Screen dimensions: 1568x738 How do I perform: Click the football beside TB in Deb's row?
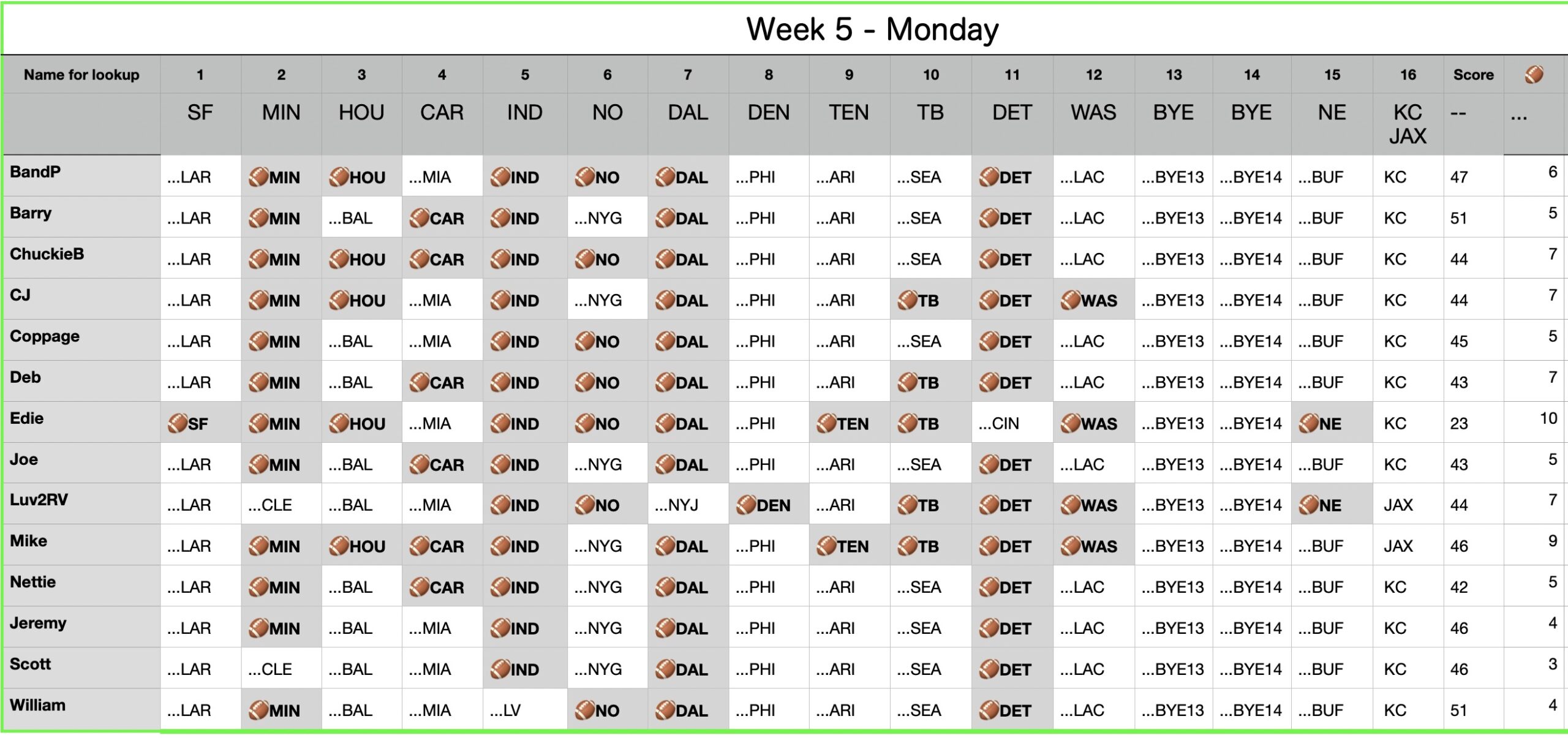(907, 382)
